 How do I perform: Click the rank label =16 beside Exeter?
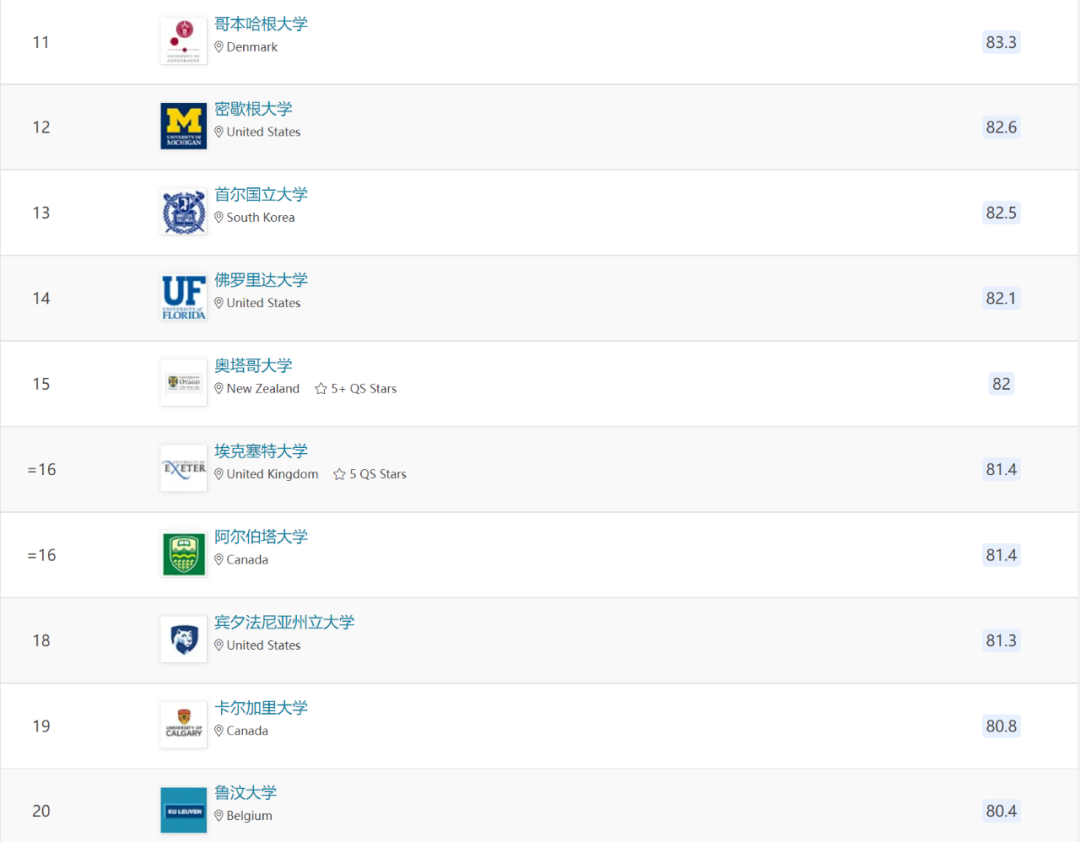point(42,468)
